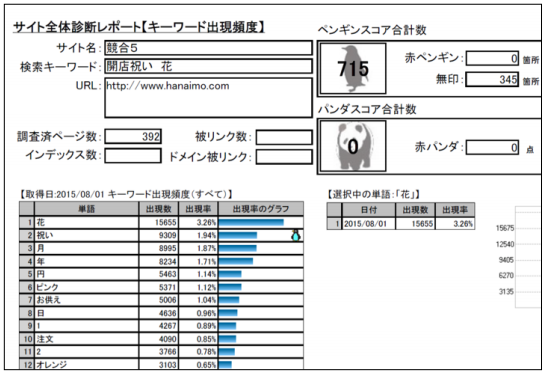Image resolution: width=546 pixels, height=374 pixels.
Task: Click the blue frequency bar for 月
Action: click(x=237, y=248)
